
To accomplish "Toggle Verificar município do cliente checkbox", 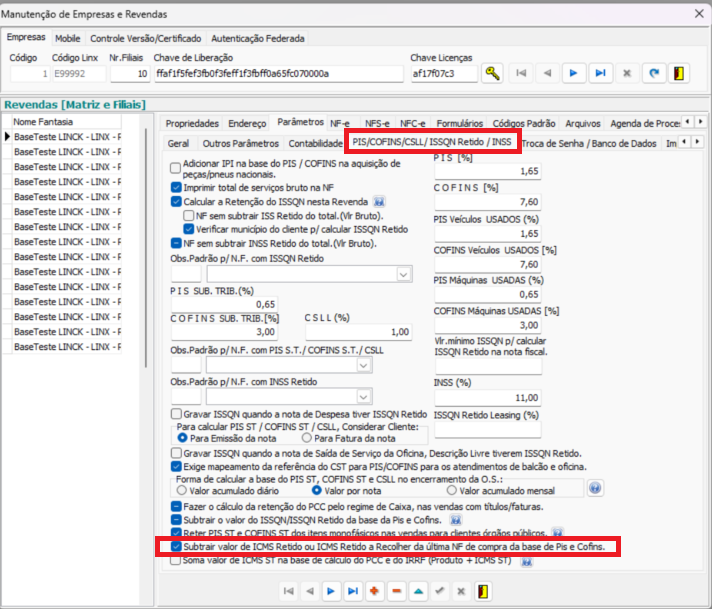I will point(188,229).
